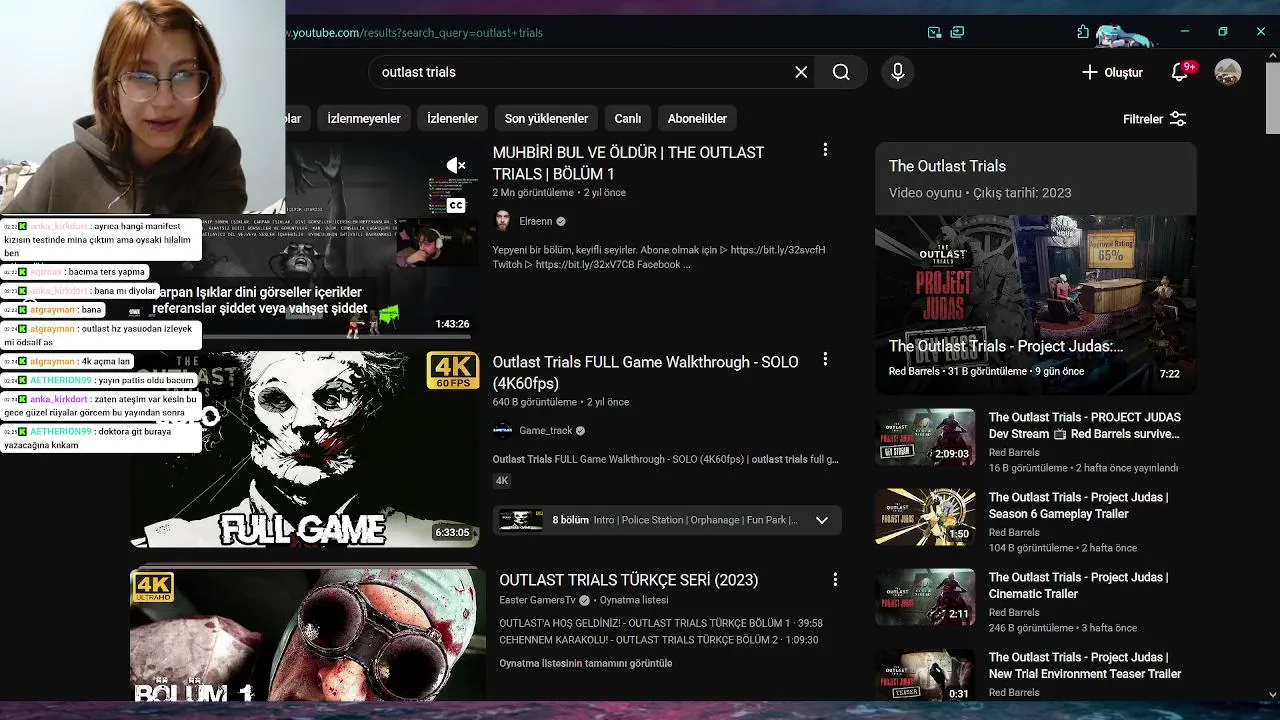Click the scrollbar down arrow
The height and width of the screenshot is (720, 1280).
(x=1272, y=694)
